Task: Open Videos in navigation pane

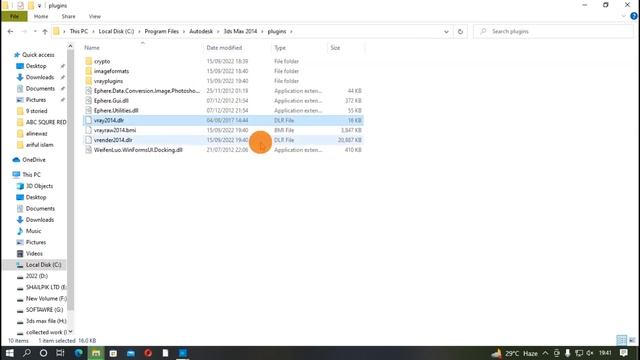Action: click(34, 253)
